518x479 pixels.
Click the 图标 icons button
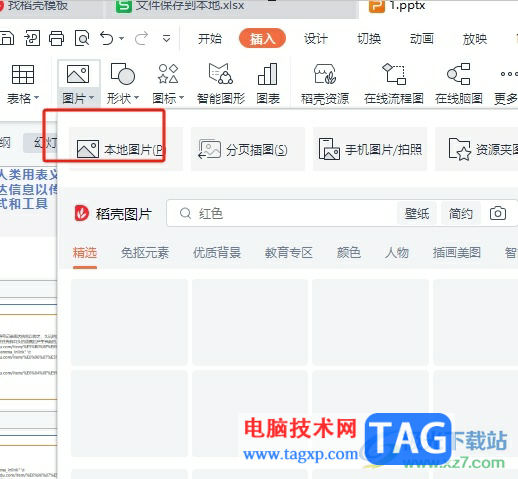168,74
